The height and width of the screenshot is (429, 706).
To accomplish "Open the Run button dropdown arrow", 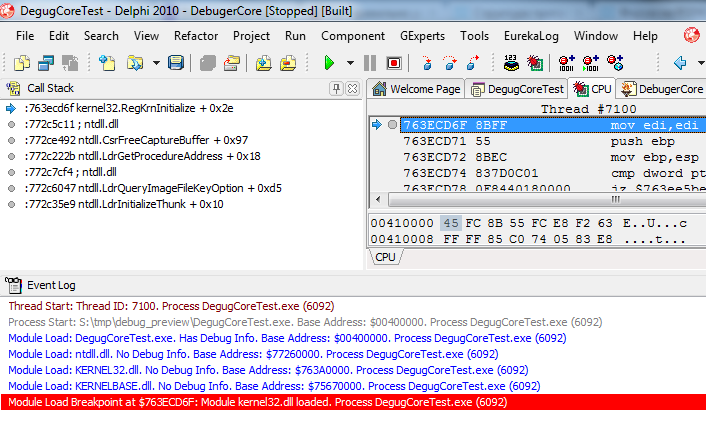I will click(x=350, y=63).
